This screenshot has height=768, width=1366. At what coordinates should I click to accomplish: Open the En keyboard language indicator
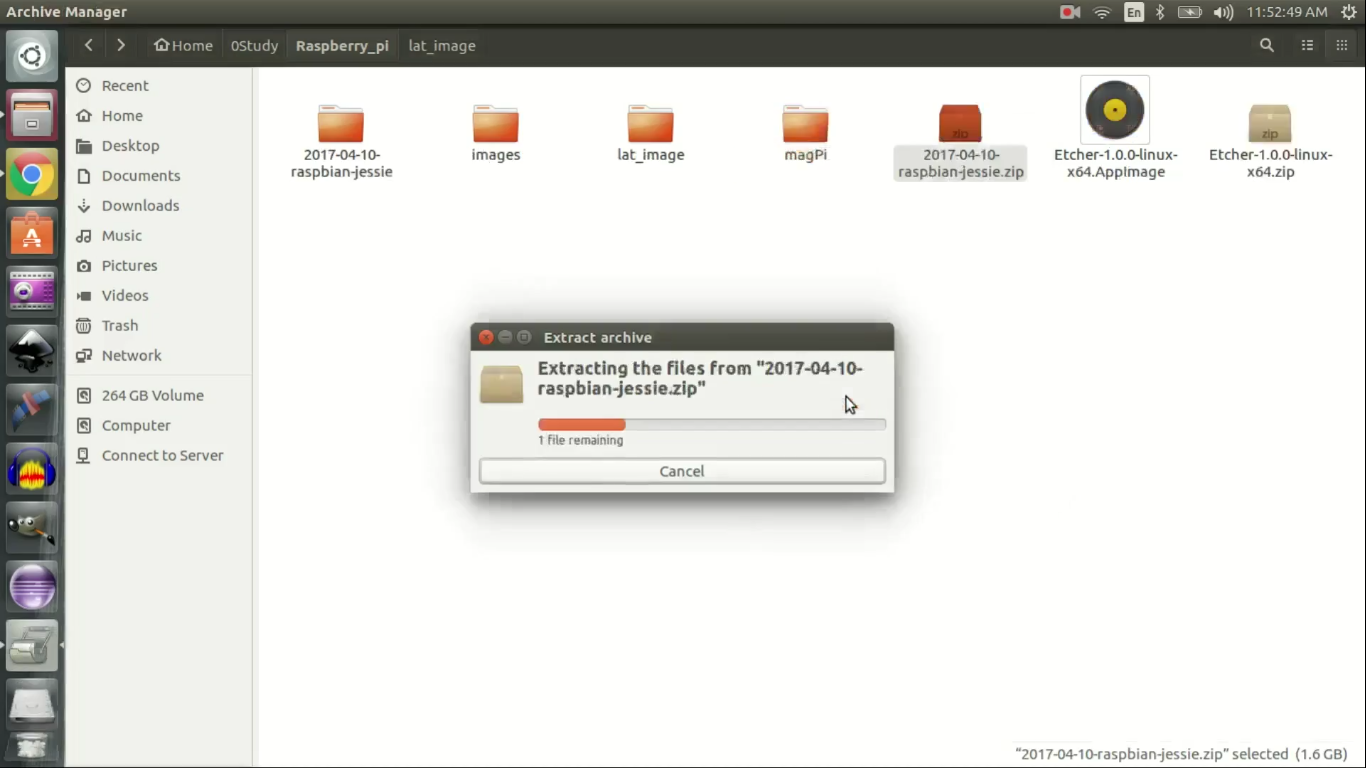[x=1133, y=12]
